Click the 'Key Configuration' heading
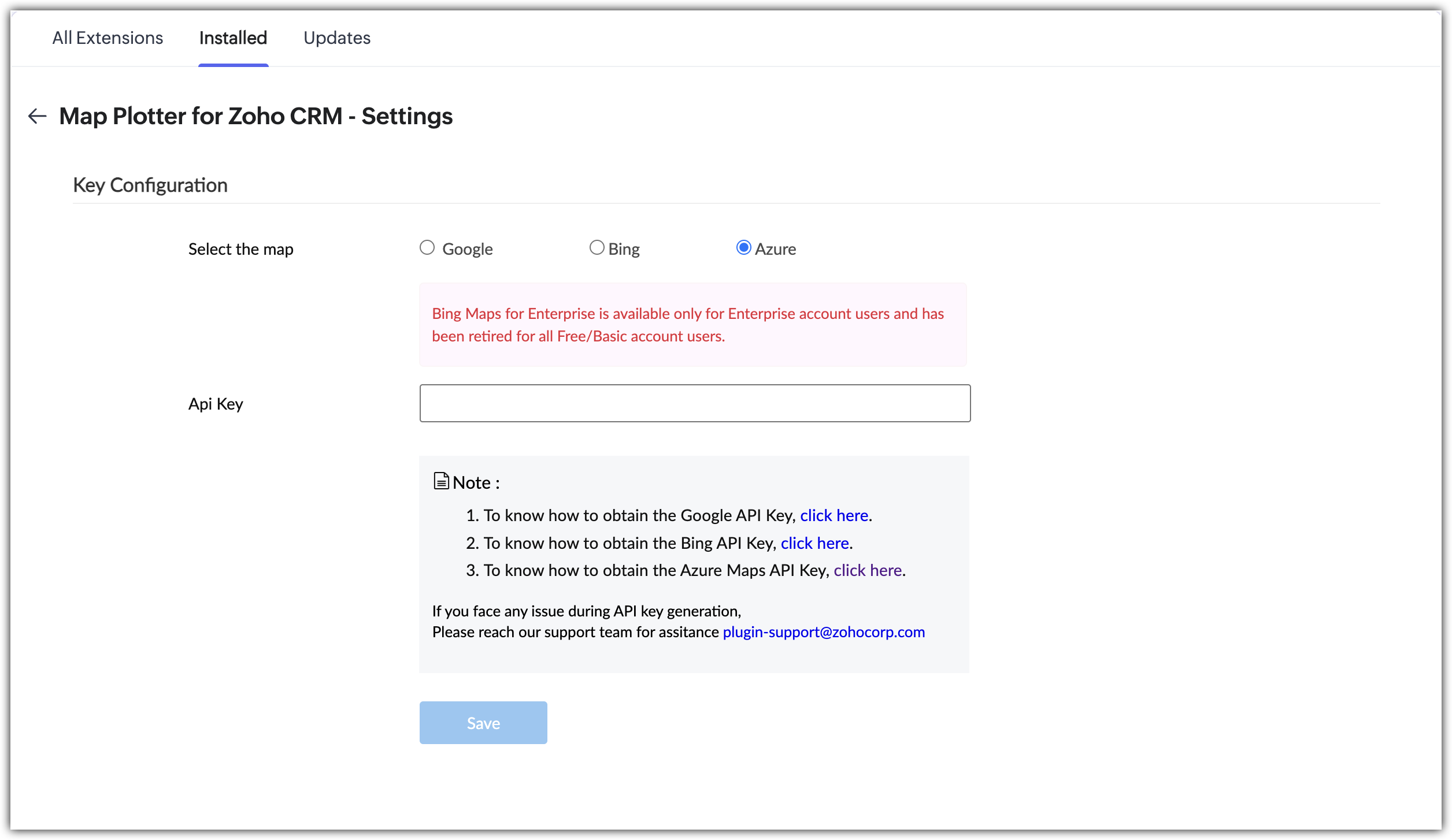The image size is (1452, 840). tap(150, 185)
